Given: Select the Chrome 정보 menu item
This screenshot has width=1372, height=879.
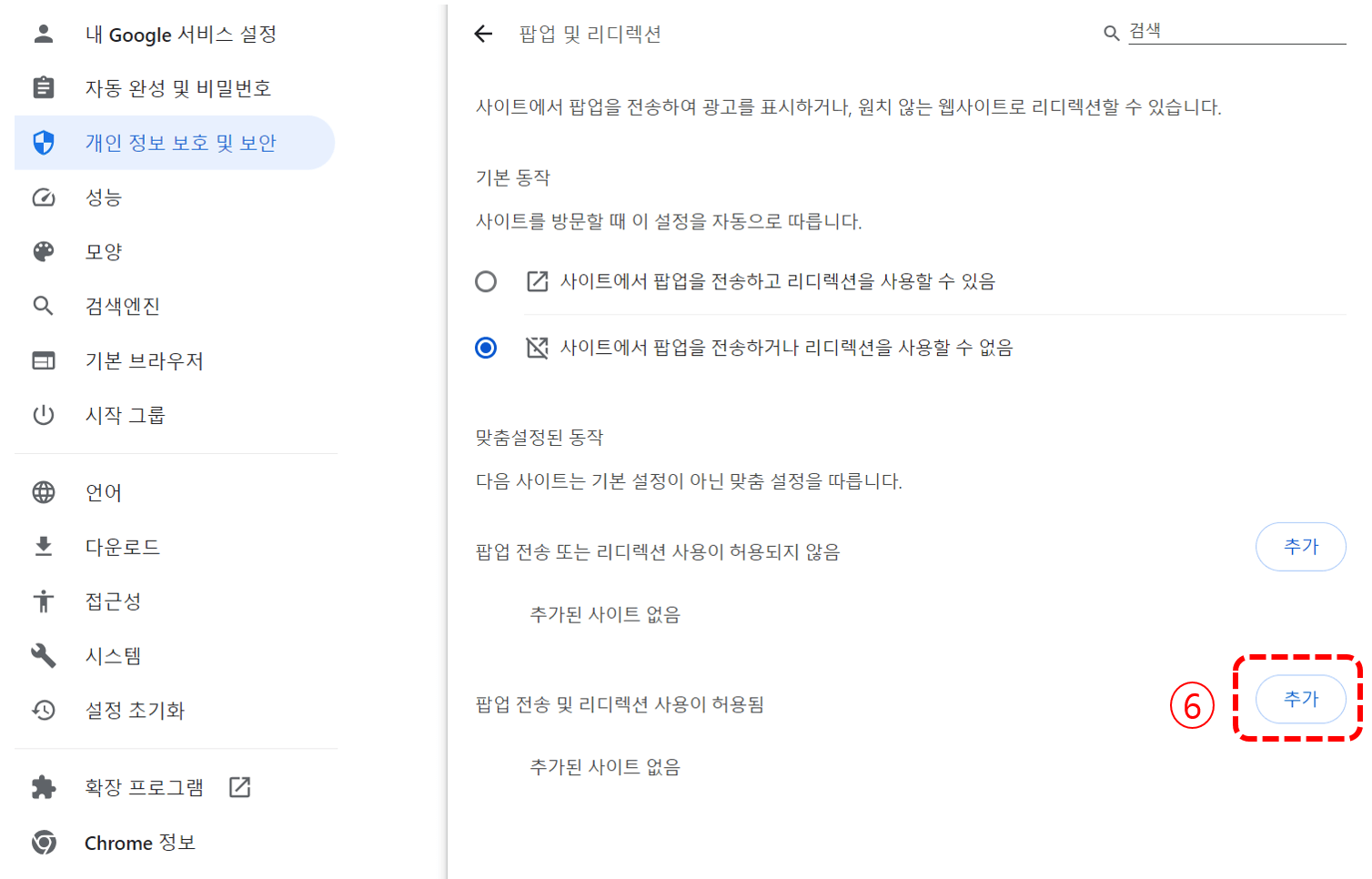Looking at the screenshot, I should pos(138,842).
